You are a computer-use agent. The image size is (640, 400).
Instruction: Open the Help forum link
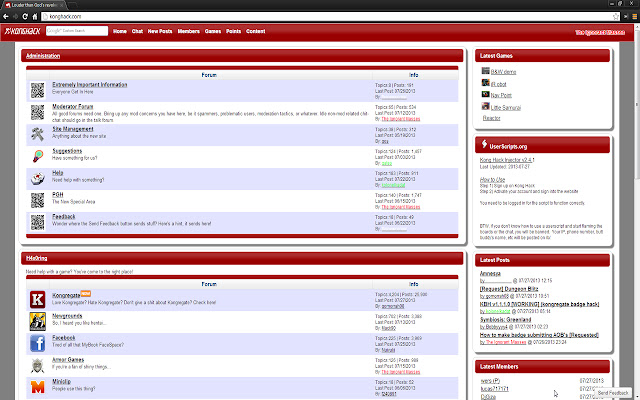tap(58, 173)
